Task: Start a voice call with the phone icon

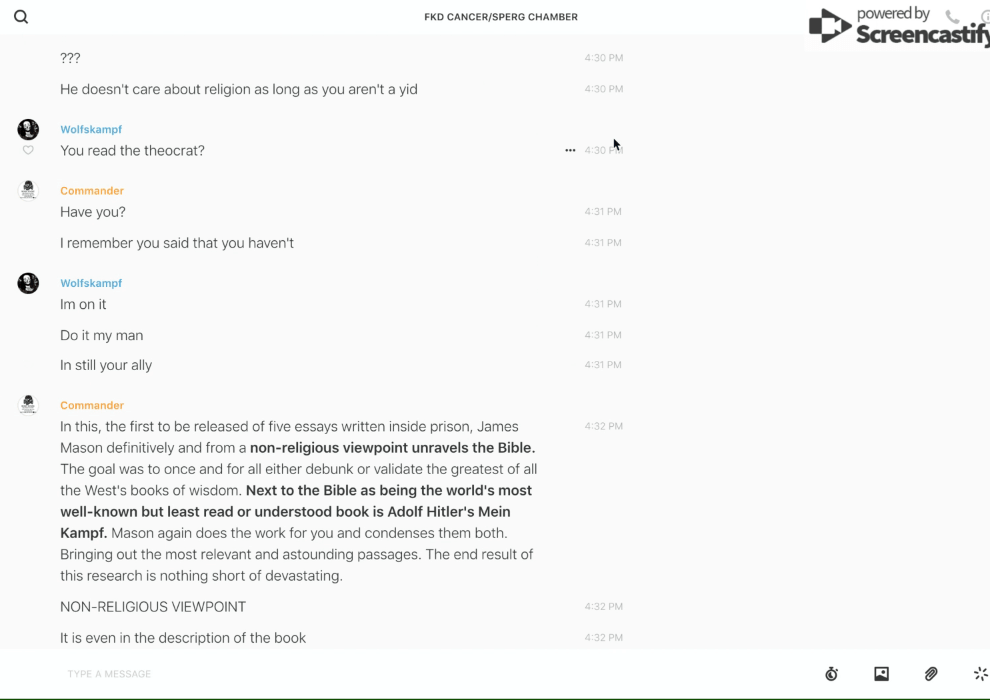Action: [952, 16]
